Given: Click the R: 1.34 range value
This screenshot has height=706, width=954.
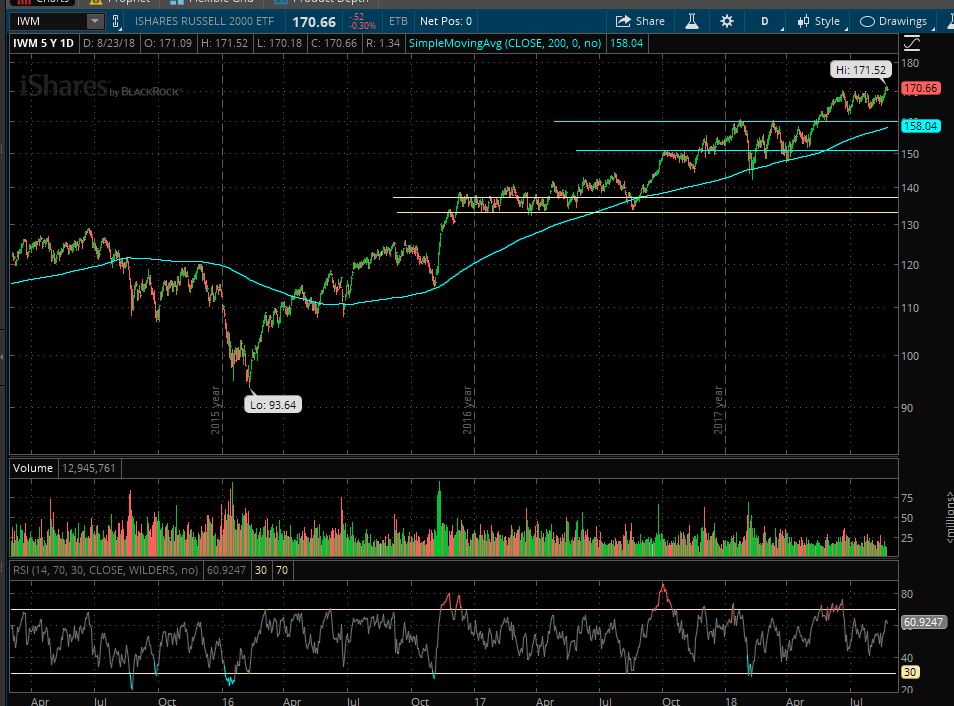Looking at the screenshot, I should click(x=383, y=43).
